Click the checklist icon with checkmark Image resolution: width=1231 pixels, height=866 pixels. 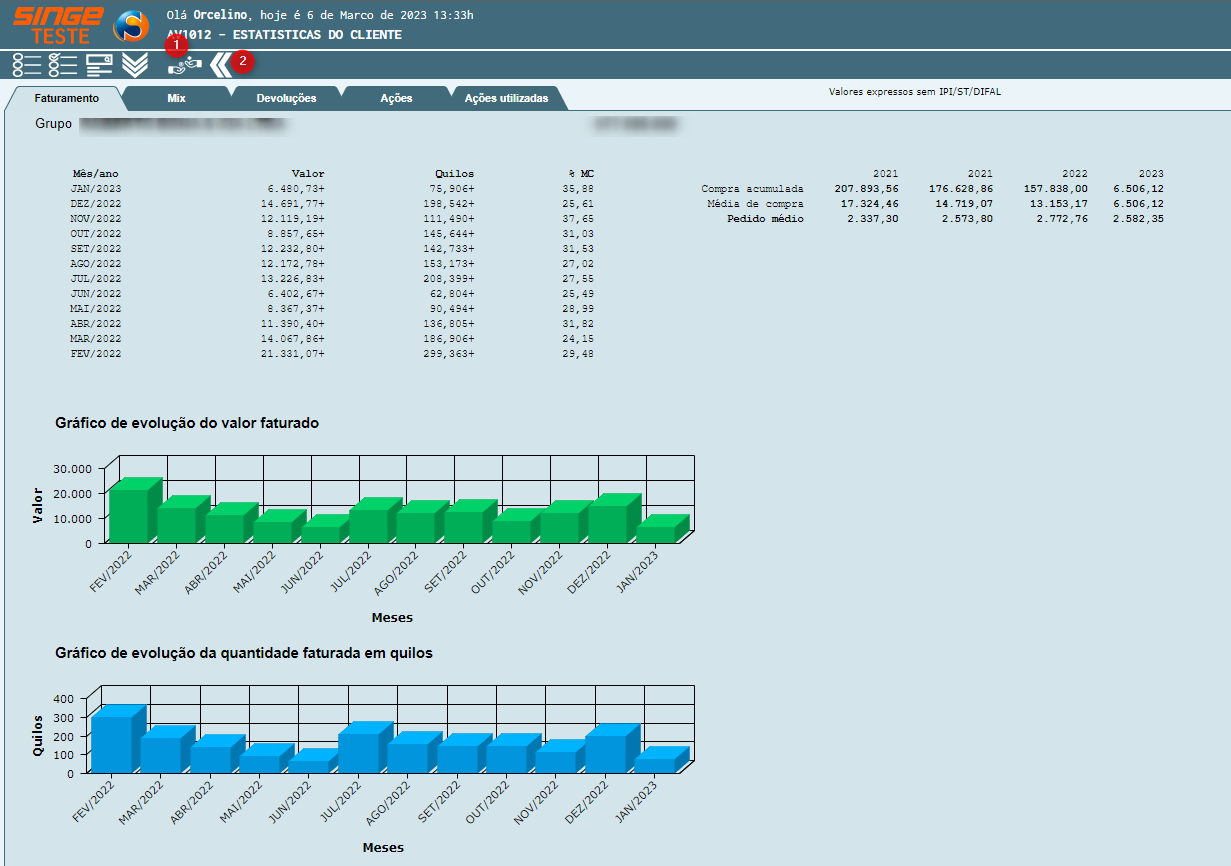tap(63, 65)
